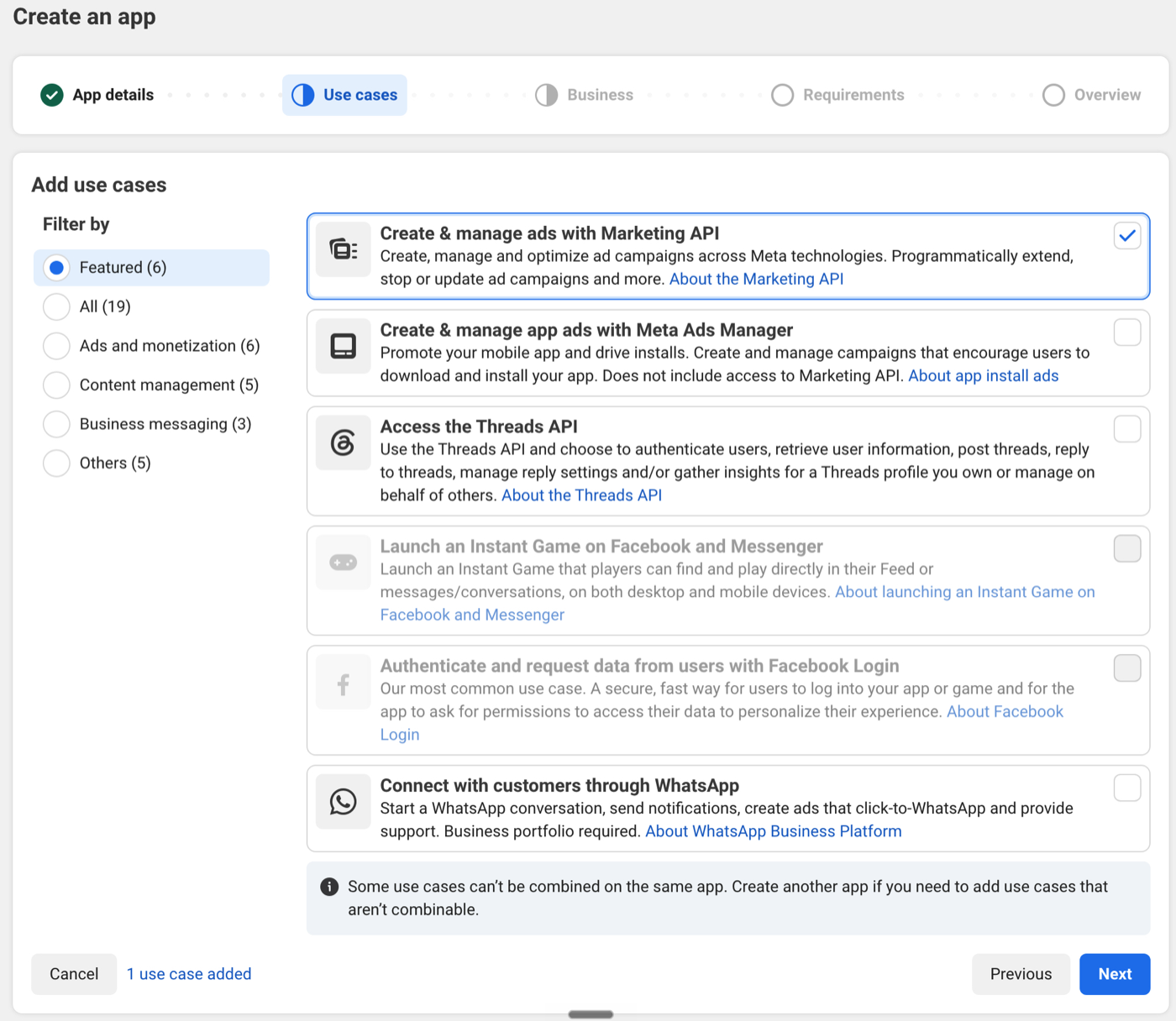
Task: Click the Meta Ads Manager tablet icon
Action: 344,346
